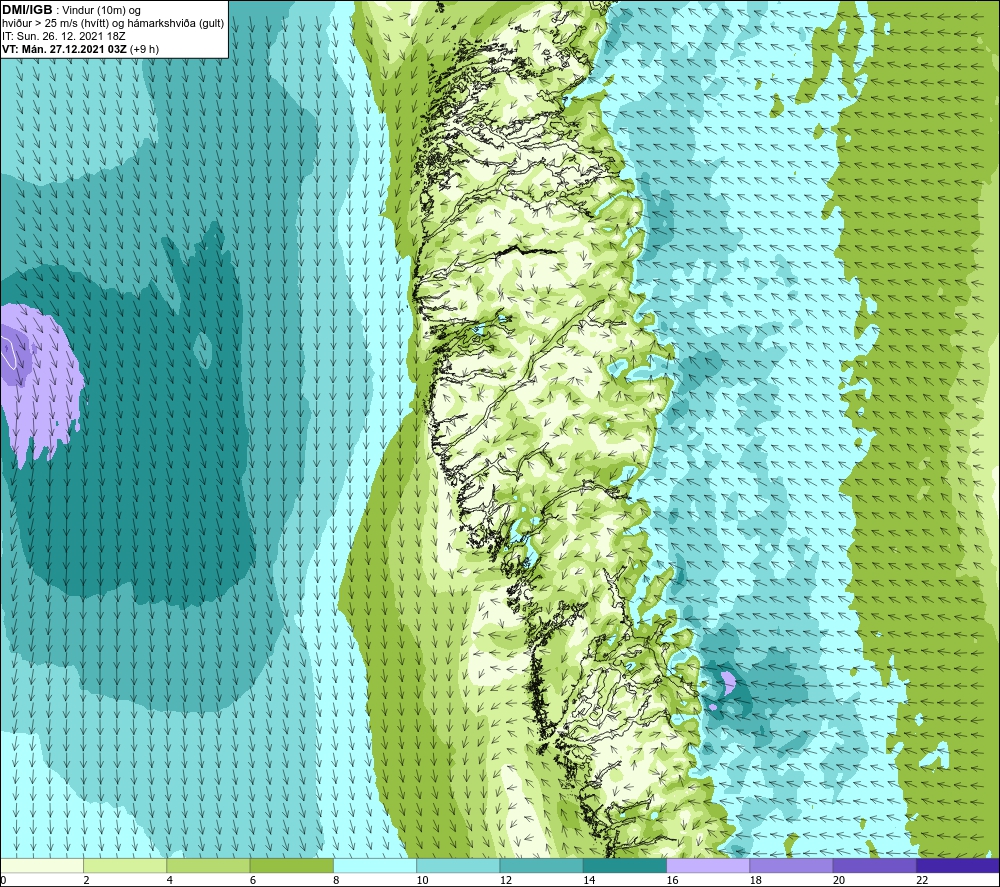Click the scale label '8'
The height and width of the screenshot is (887, 1000).
click(x=336, y=880)
